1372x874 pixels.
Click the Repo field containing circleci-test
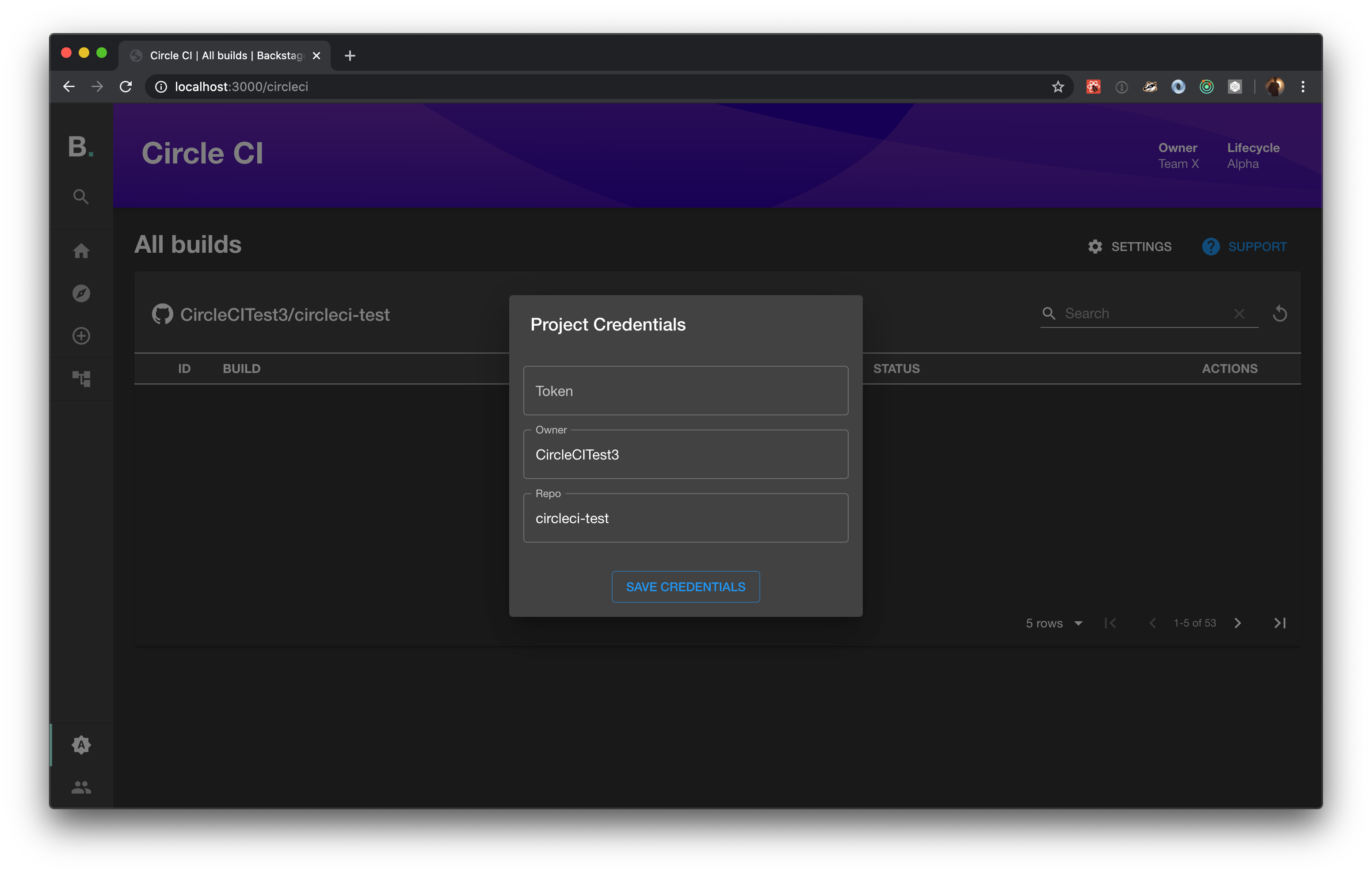pyautogui.click(x=686, y=518)
